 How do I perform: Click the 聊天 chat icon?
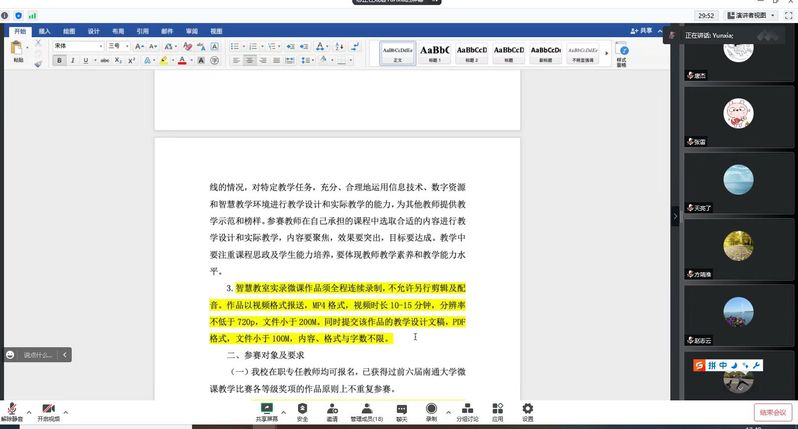coord(401,409)
